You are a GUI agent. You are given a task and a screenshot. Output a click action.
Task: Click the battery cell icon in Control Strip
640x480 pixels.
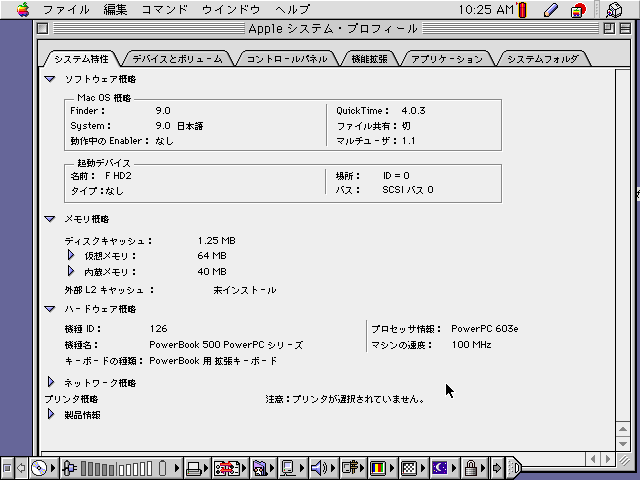click(162, 468)
